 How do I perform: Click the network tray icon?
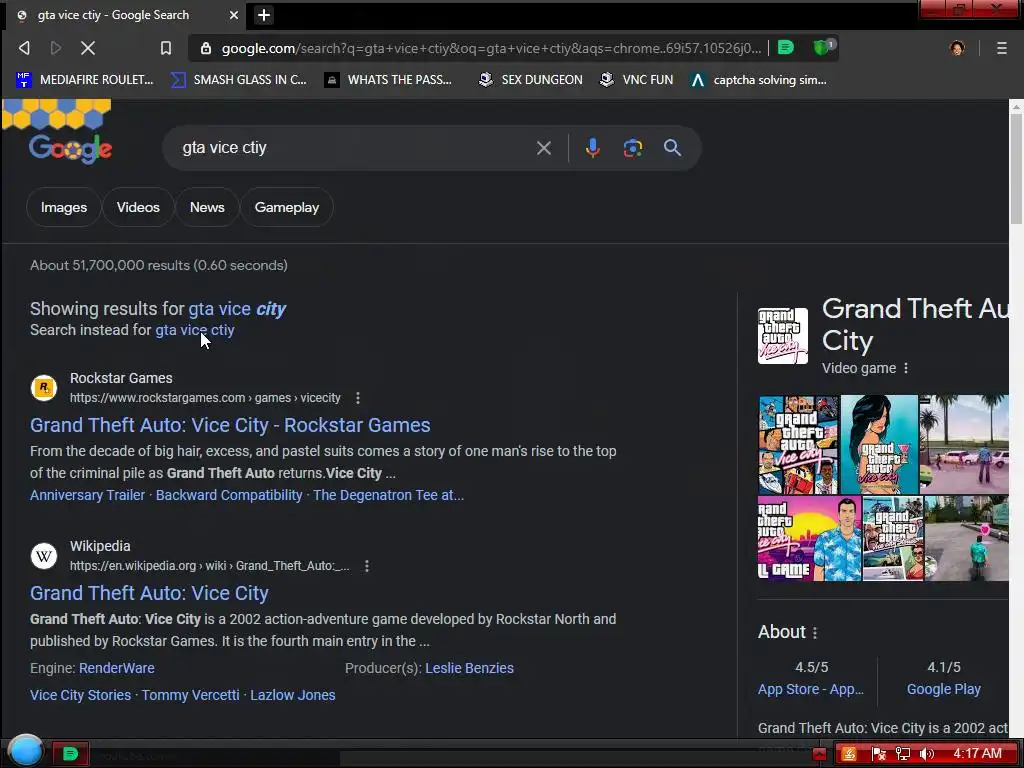(903, 754)
